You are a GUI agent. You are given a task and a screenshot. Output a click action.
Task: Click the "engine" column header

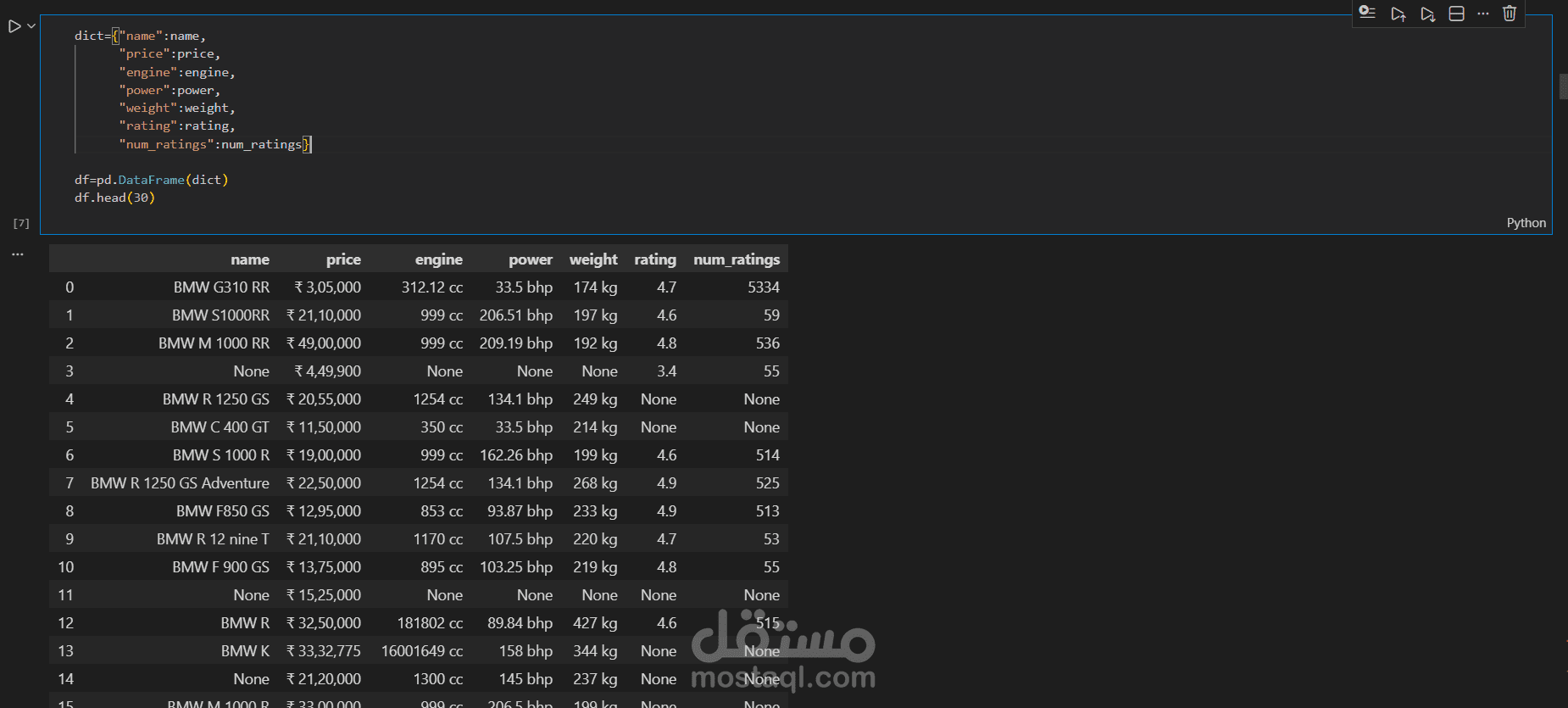coord(439,259)
